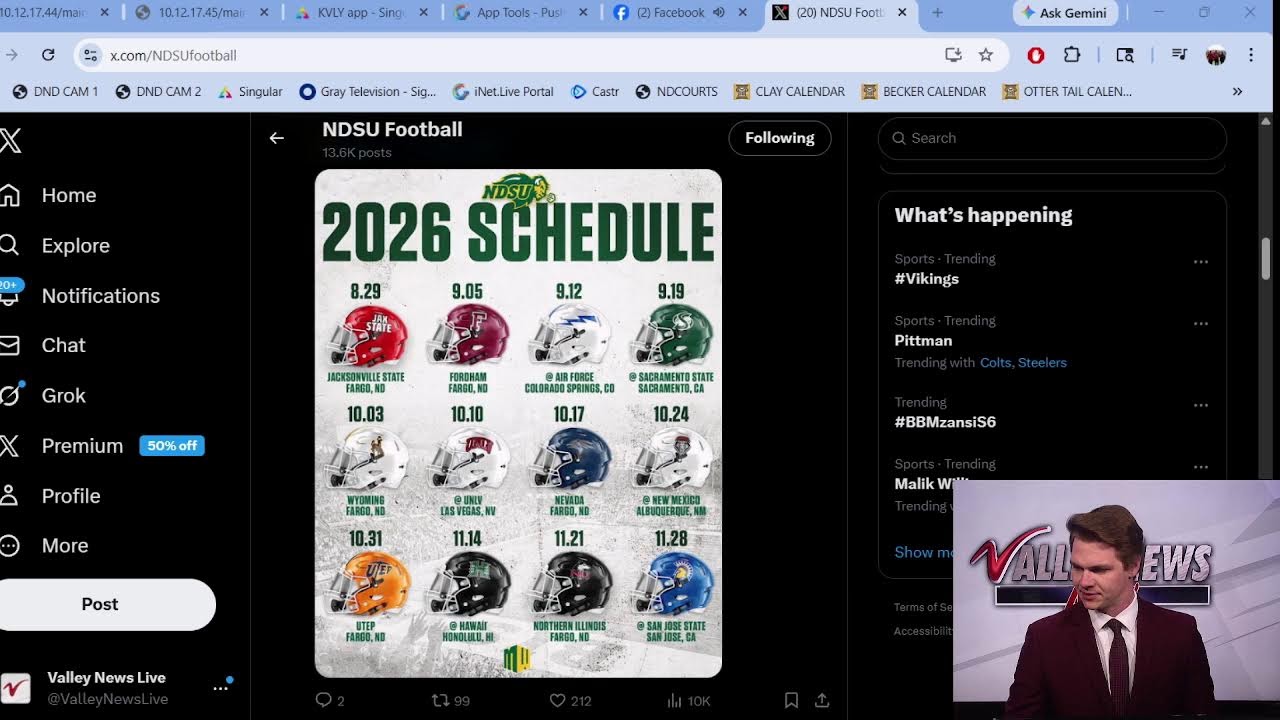The width and height of the screenshot is (1280, 720).
Task: Open the DND CAM 1 bookmark
Action: [55, 91]
